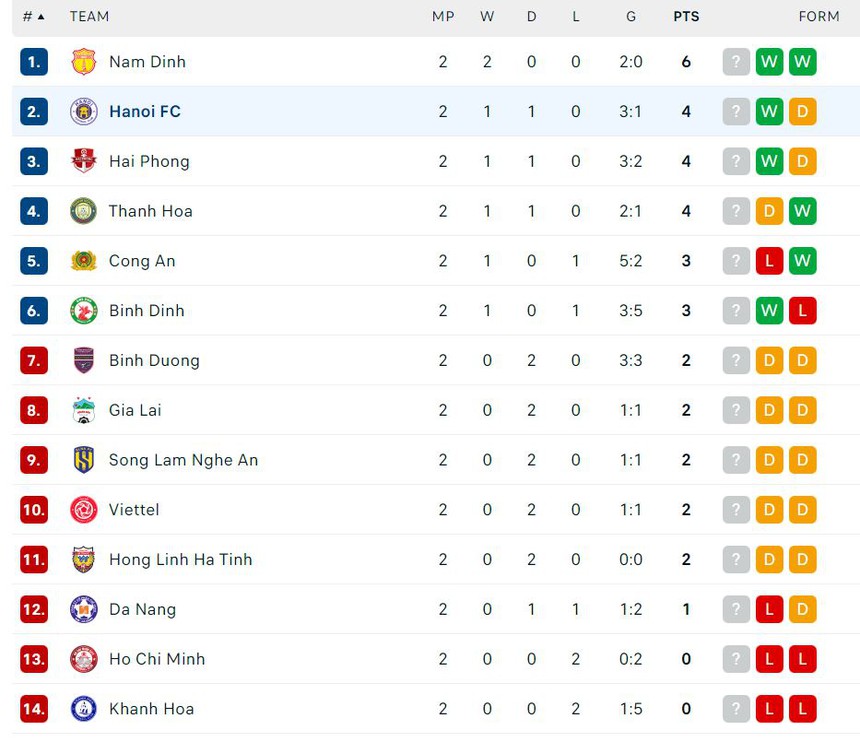Open Khanh Hoa's latest L form badge

tap(802, 708)
